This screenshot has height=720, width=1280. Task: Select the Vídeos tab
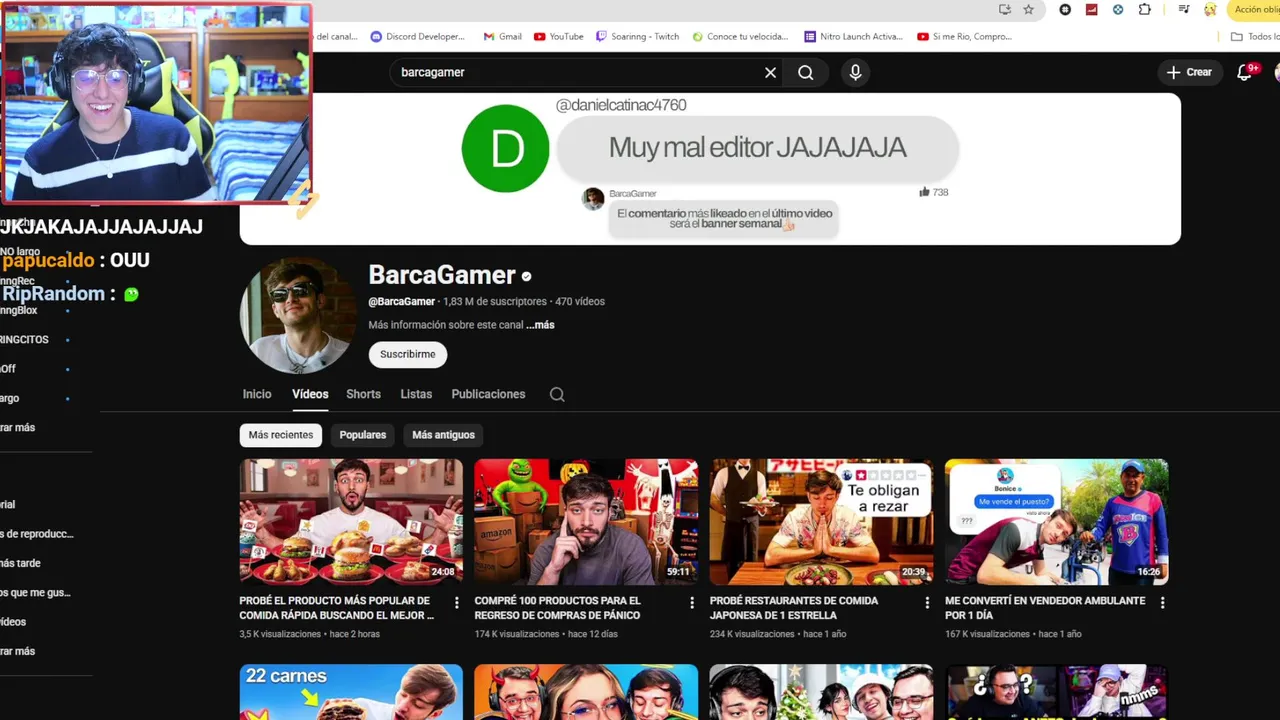click(x=310, y=394)
